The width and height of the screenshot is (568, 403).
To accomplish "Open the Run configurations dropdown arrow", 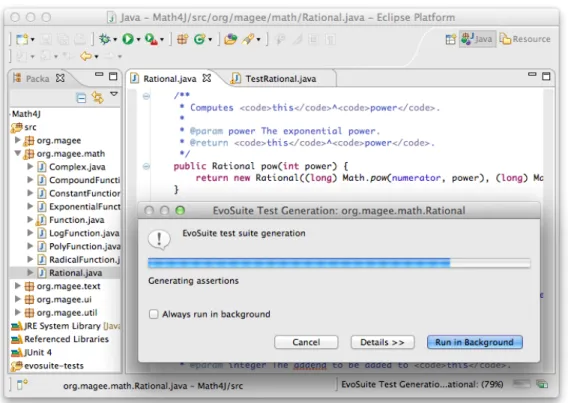I will (x=138, y=39).
